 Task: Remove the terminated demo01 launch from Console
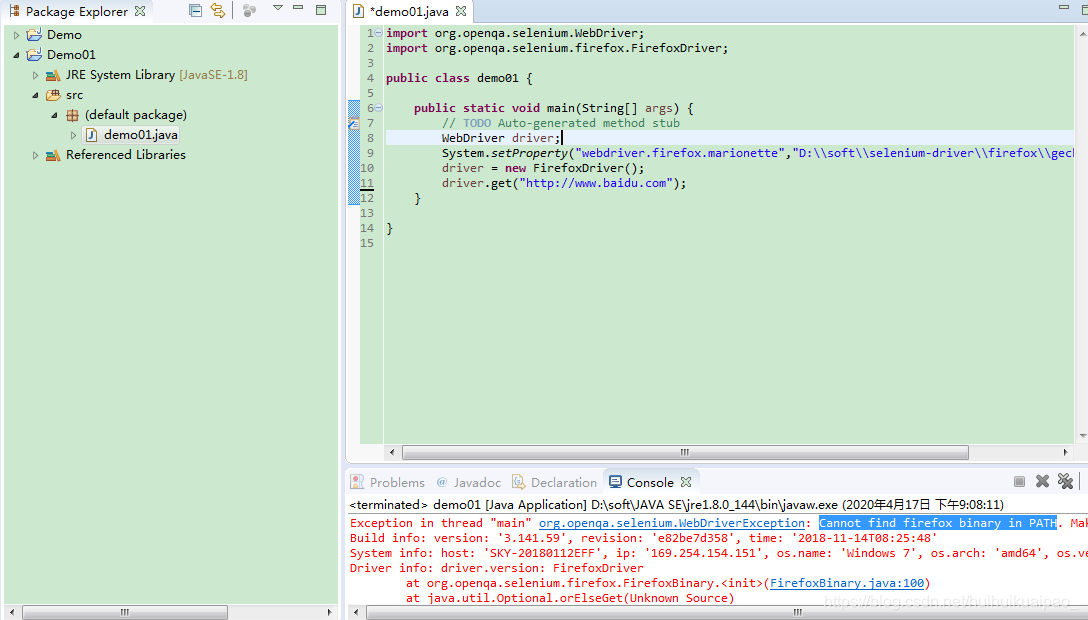pos(1042,482)
